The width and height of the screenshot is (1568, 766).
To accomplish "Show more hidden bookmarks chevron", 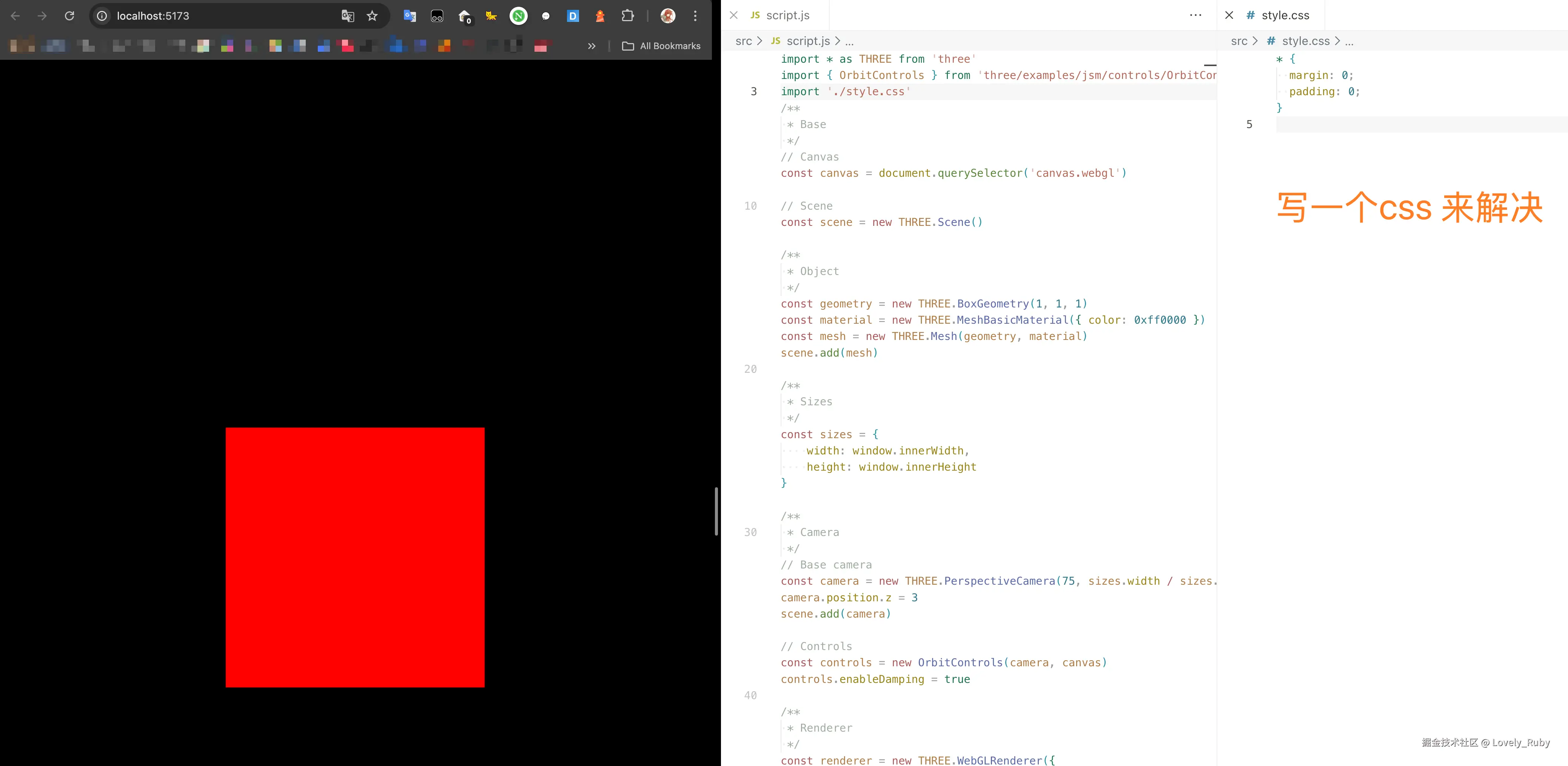I will click(x=591, y=46).
